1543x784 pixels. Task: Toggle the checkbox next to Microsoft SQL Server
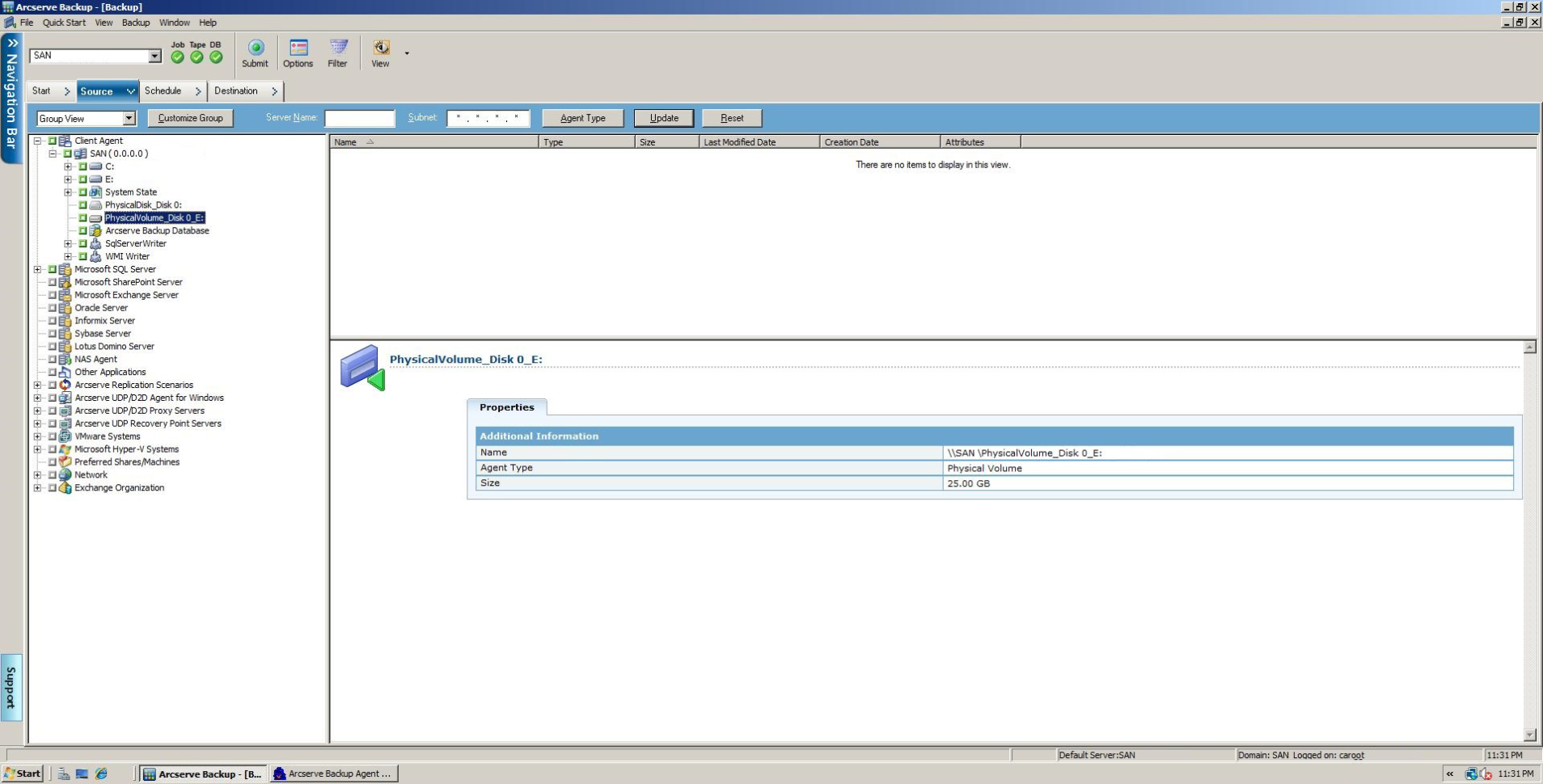click(52, 269)
